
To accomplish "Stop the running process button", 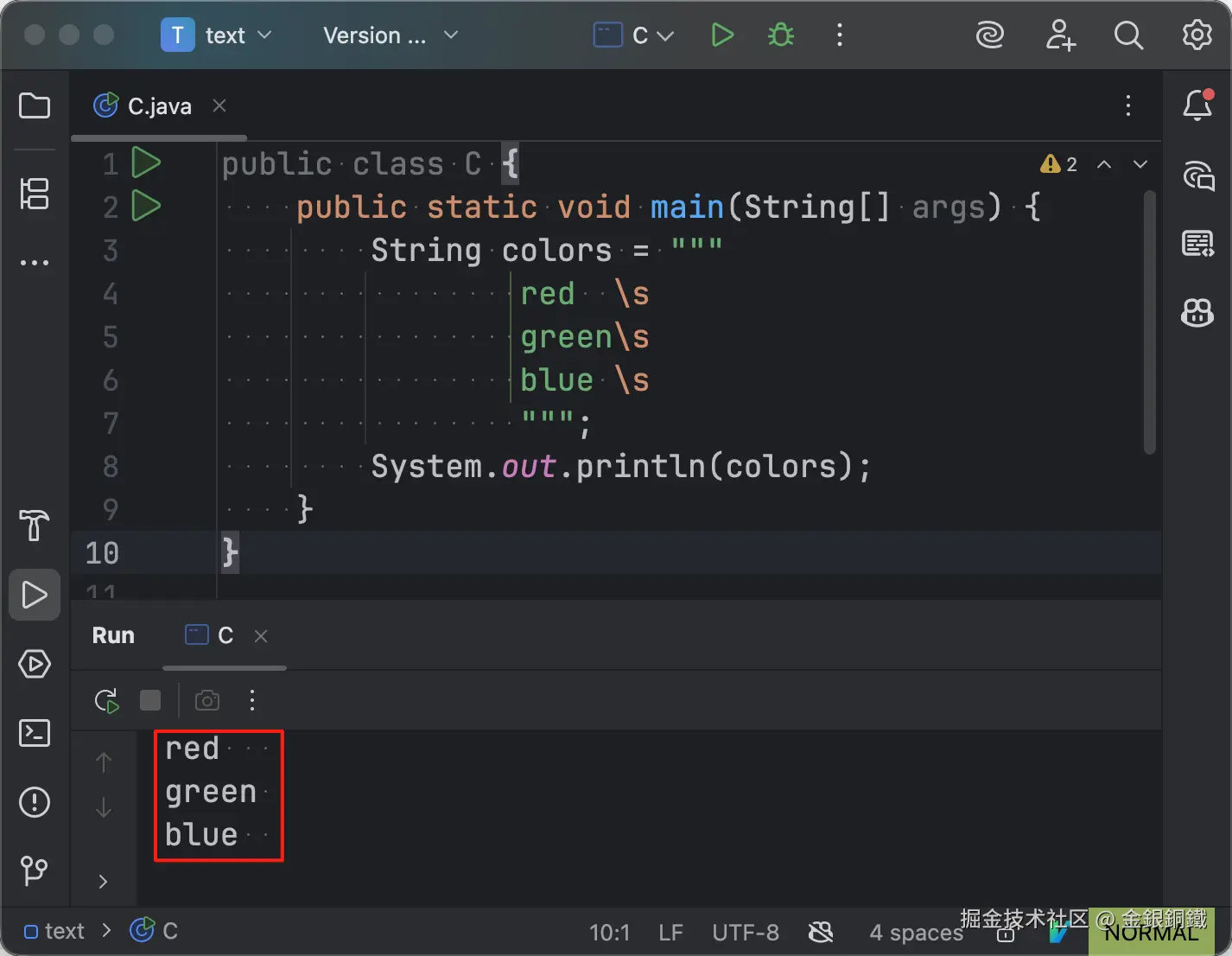I will click(x=150, y=700).
